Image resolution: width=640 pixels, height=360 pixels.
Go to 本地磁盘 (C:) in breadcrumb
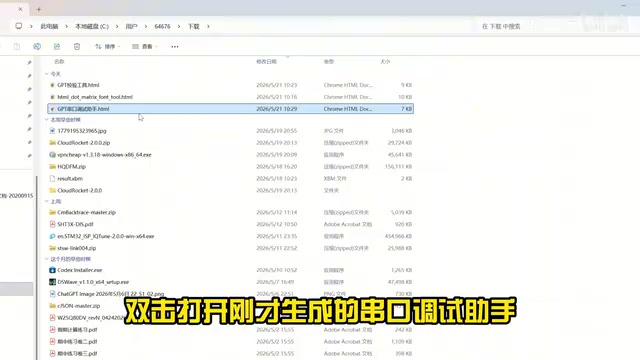[x=92, y=26]
